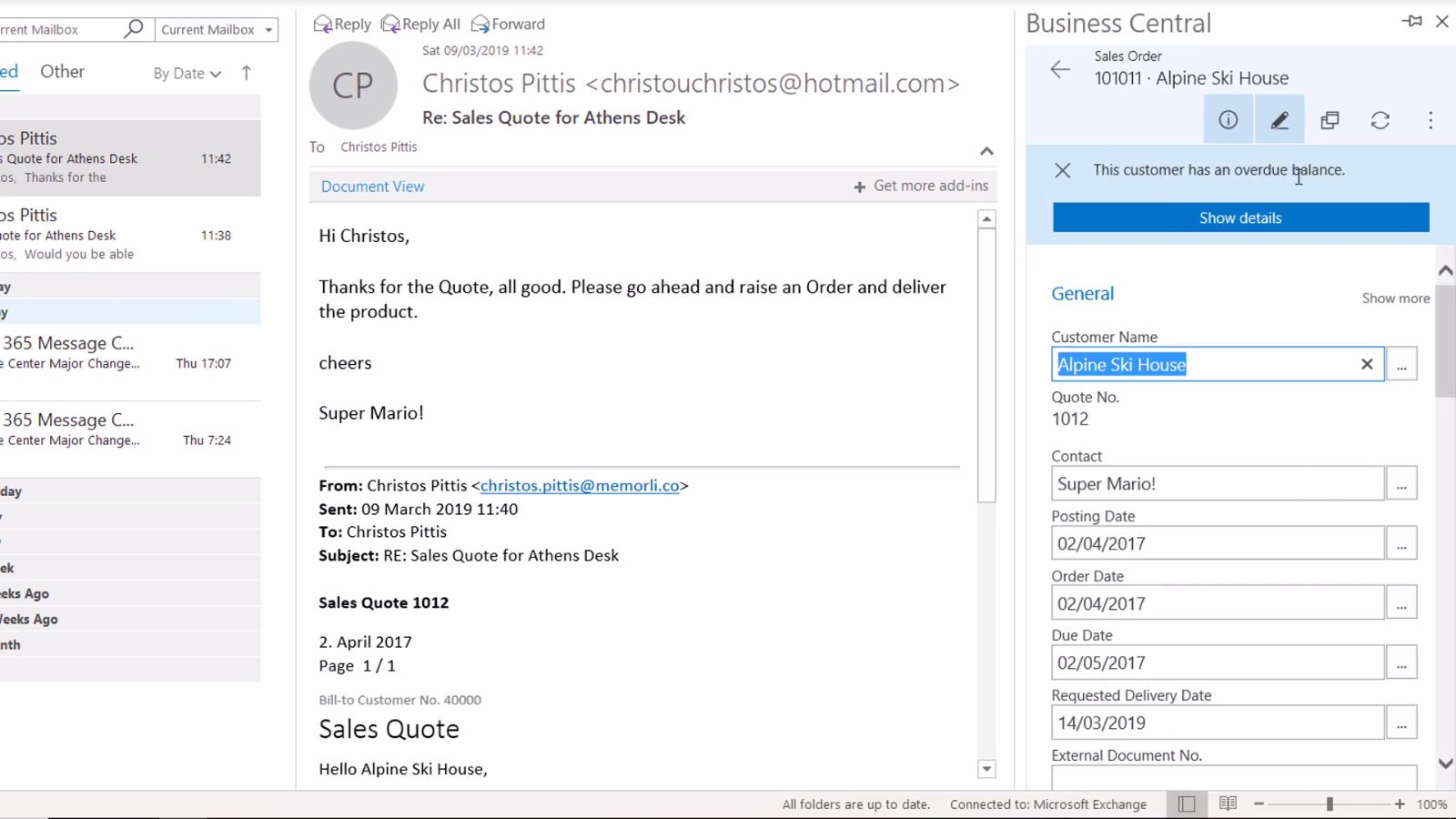Refresh the sales order page

[1380, 119]
